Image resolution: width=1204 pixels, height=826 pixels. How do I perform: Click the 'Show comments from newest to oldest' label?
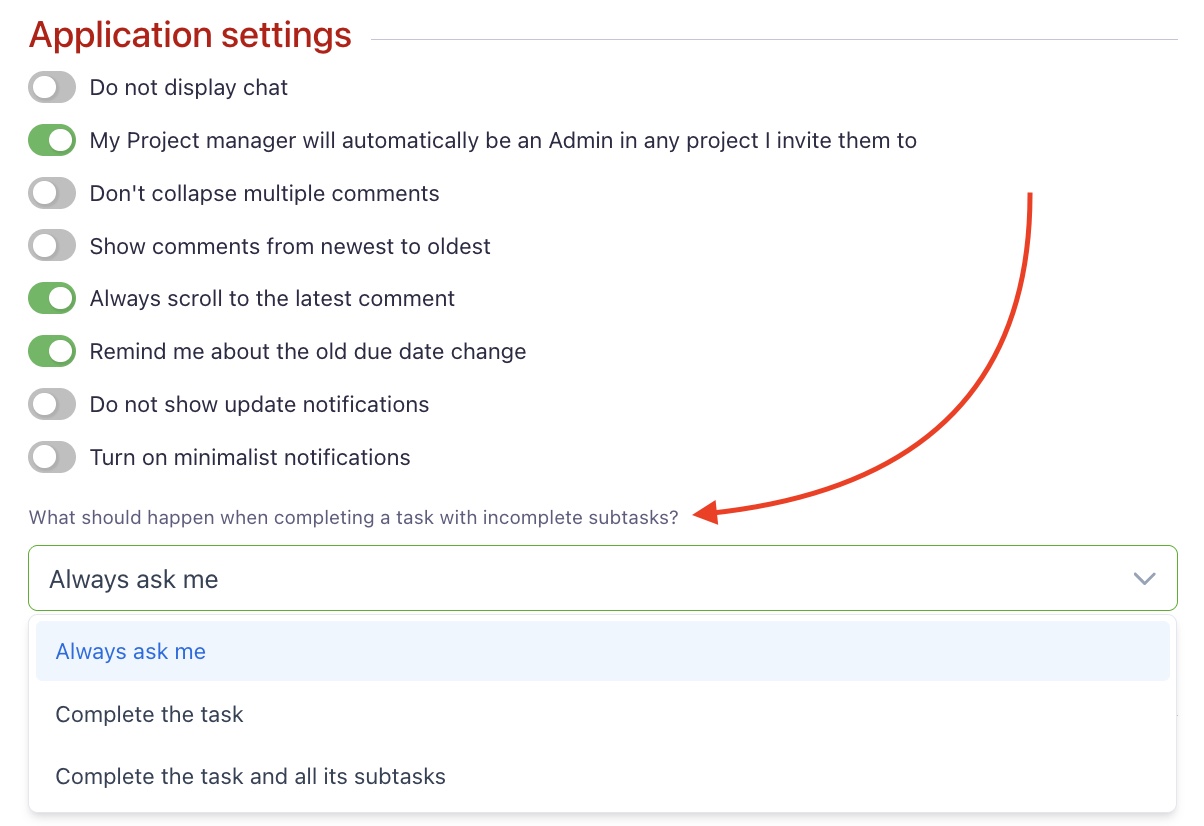pyautogui.click(x=290, y=246)
